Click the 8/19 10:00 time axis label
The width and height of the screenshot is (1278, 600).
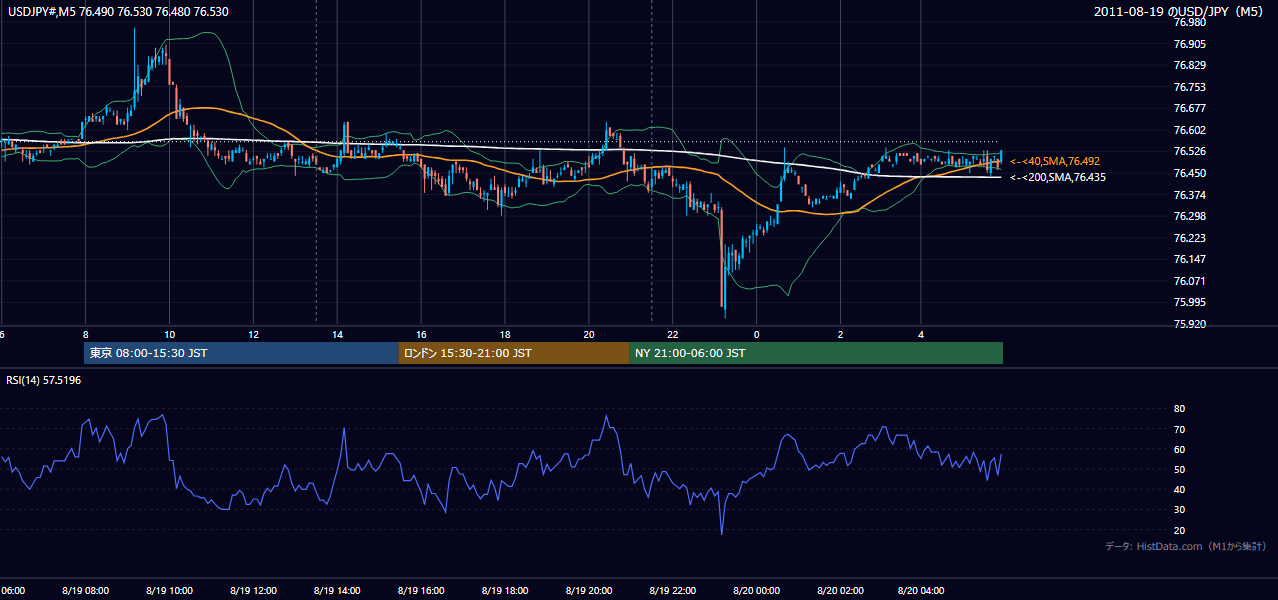click(x=169, y=591)
